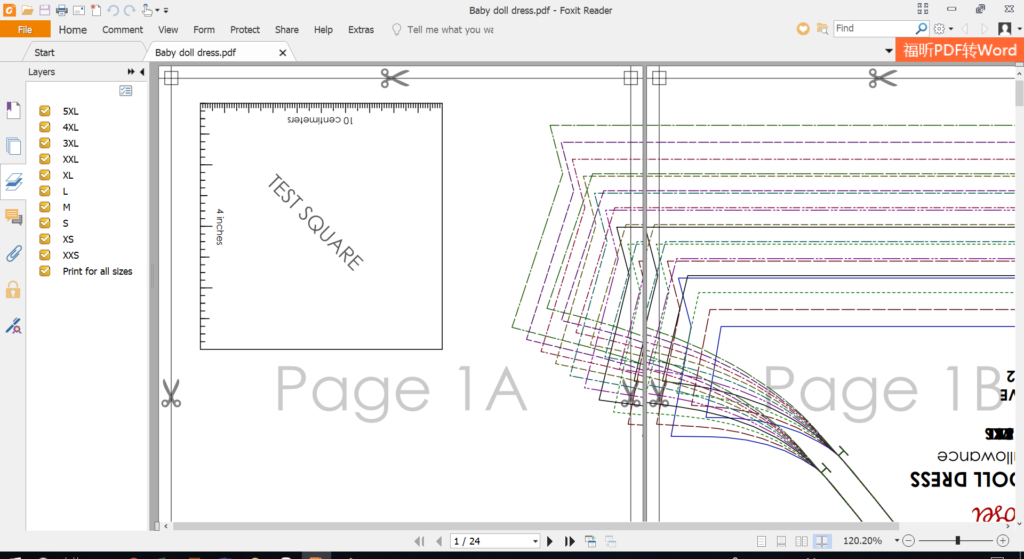Viewport: 1024px width, 559px height.
Task: Close the Baby doll dress.pdf tab
Action: pos(282,52)
